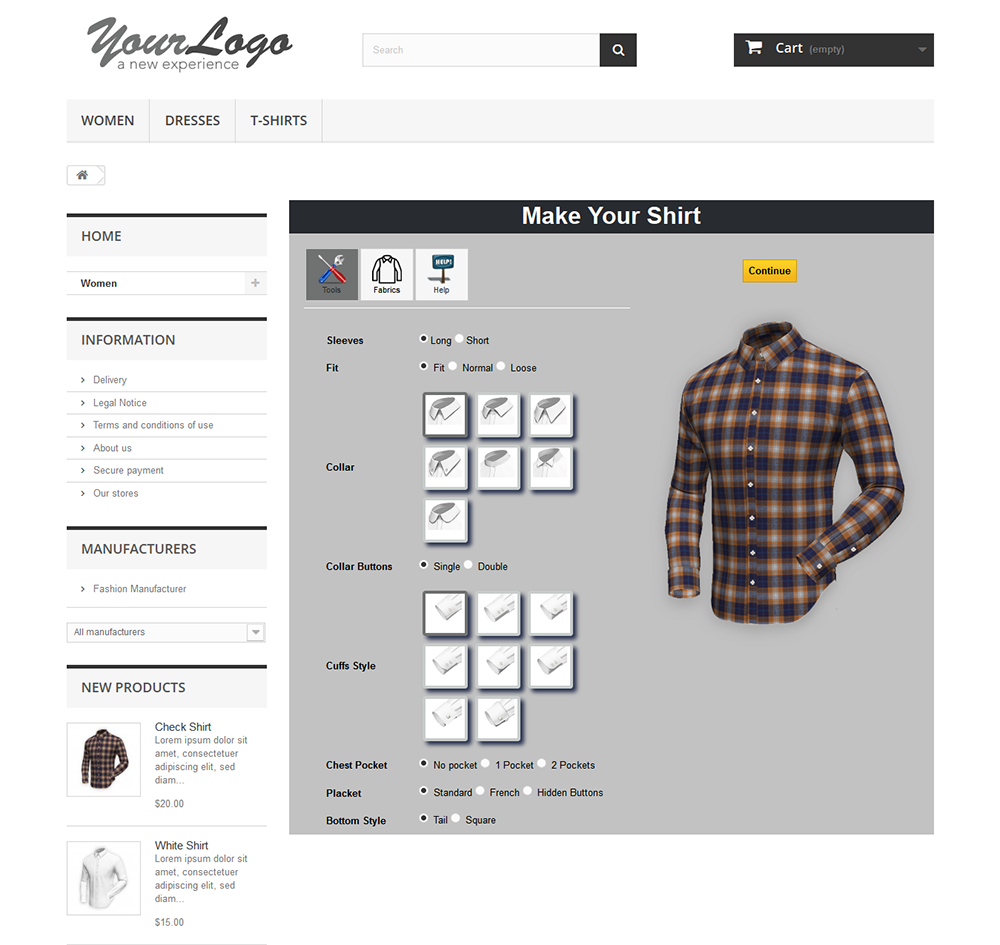The width and height of the screenshot is (1000, 945).
Task: Go to home breadcrumb icon
Action: pyautogui.click(x=83, y=175)
